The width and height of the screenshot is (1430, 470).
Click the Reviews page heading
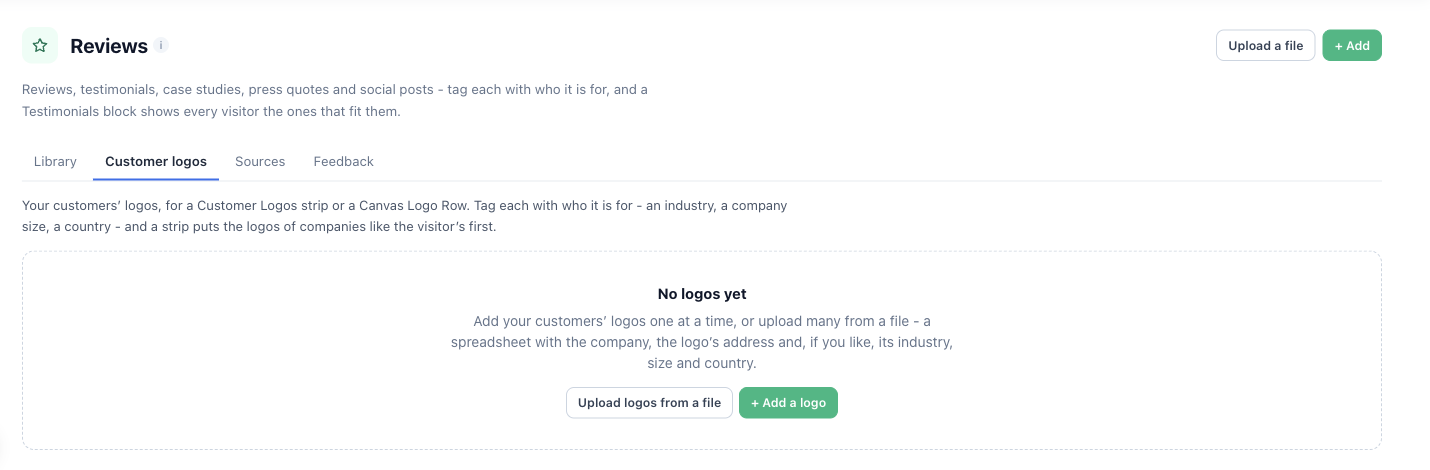[109, 46]
